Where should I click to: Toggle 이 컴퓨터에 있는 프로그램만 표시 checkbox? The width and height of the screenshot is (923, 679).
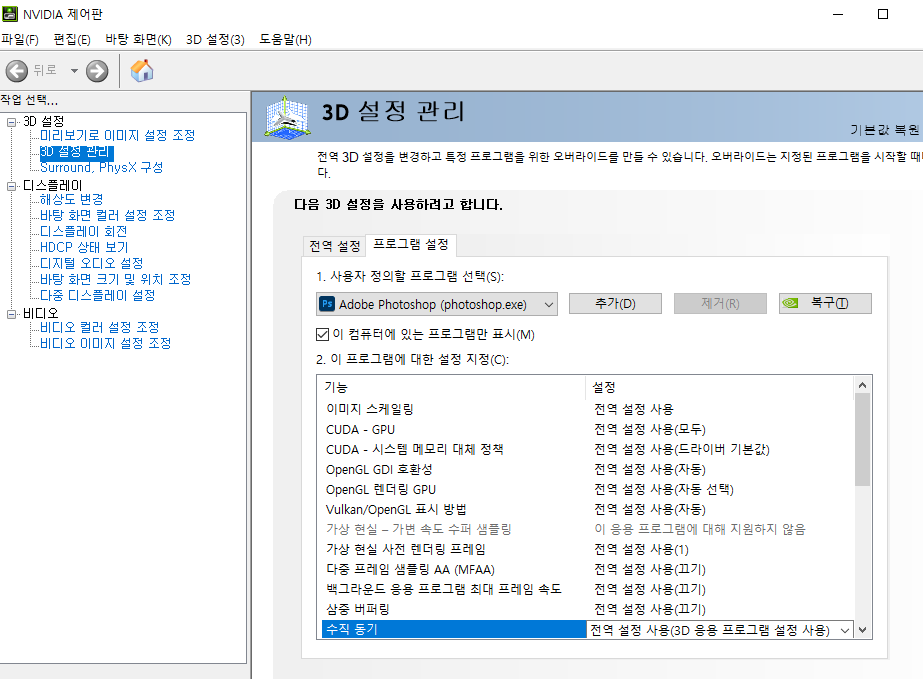322,334
